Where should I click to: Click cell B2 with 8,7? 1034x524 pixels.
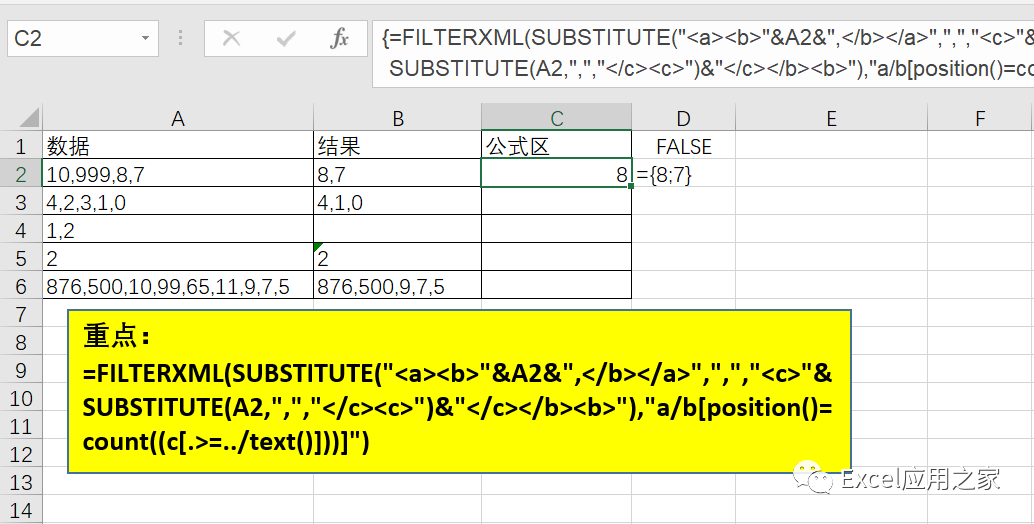398,173
